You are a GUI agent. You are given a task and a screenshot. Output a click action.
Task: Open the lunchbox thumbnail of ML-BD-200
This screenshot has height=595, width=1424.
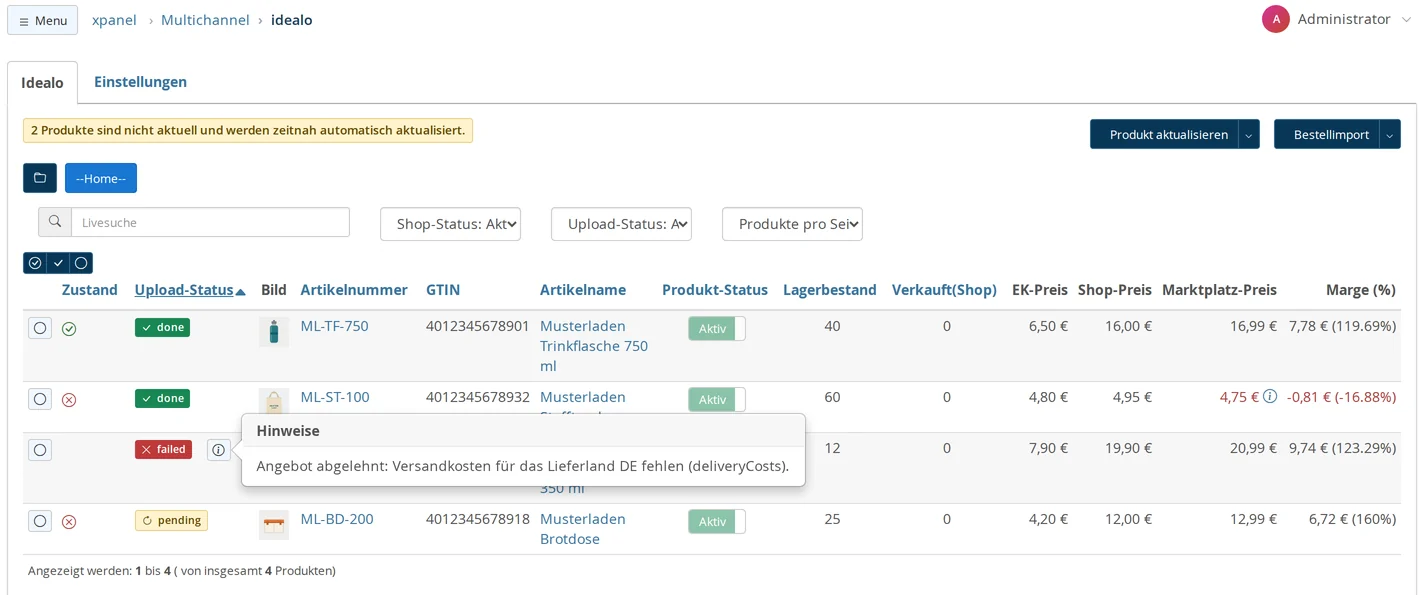(274, 525)
